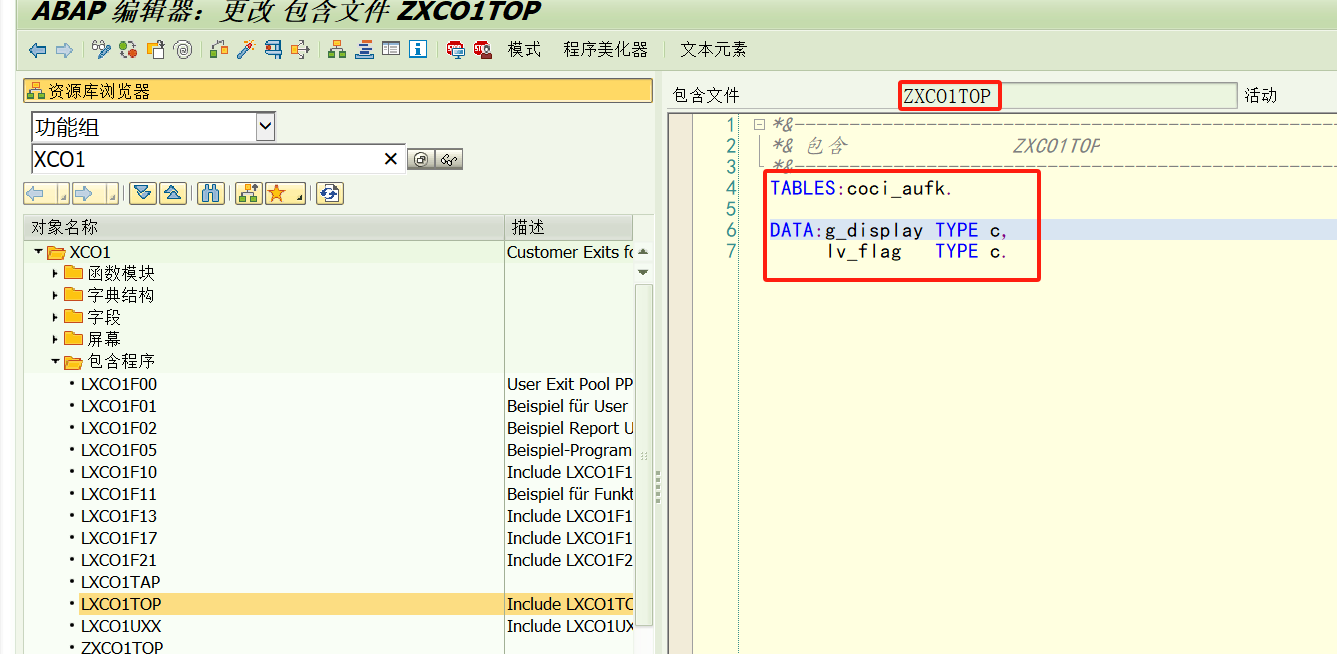Expand the 字段 folder
This screenshot has height=654, width=1337.
55,317
